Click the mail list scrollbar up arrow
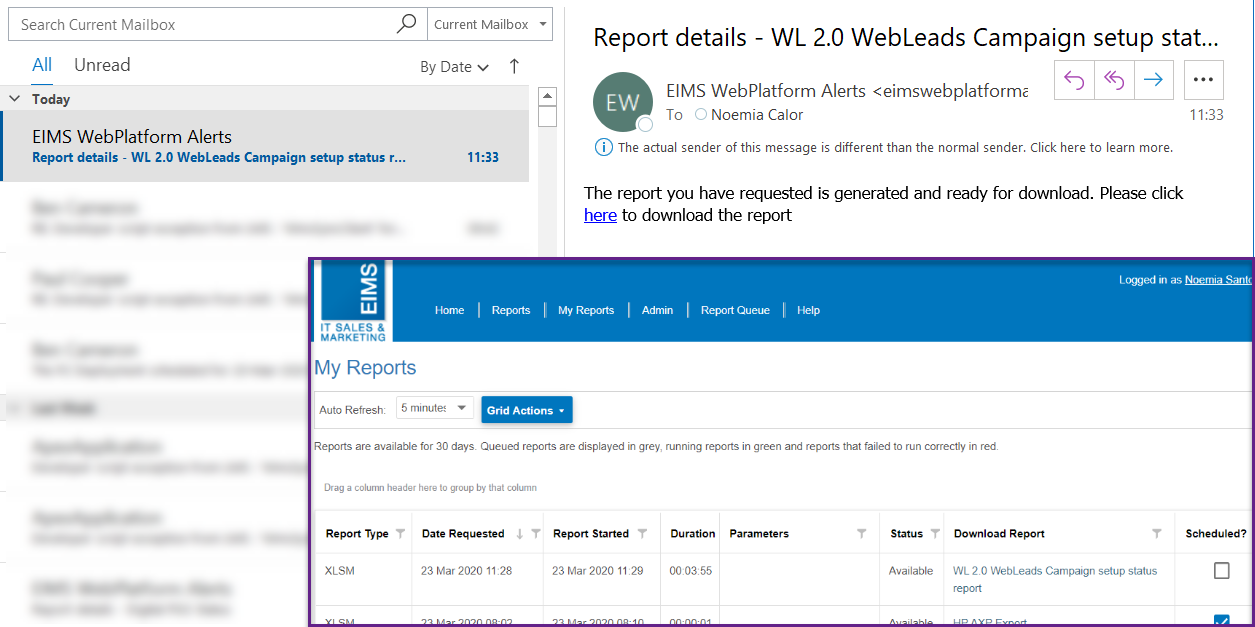 point(547,96)
